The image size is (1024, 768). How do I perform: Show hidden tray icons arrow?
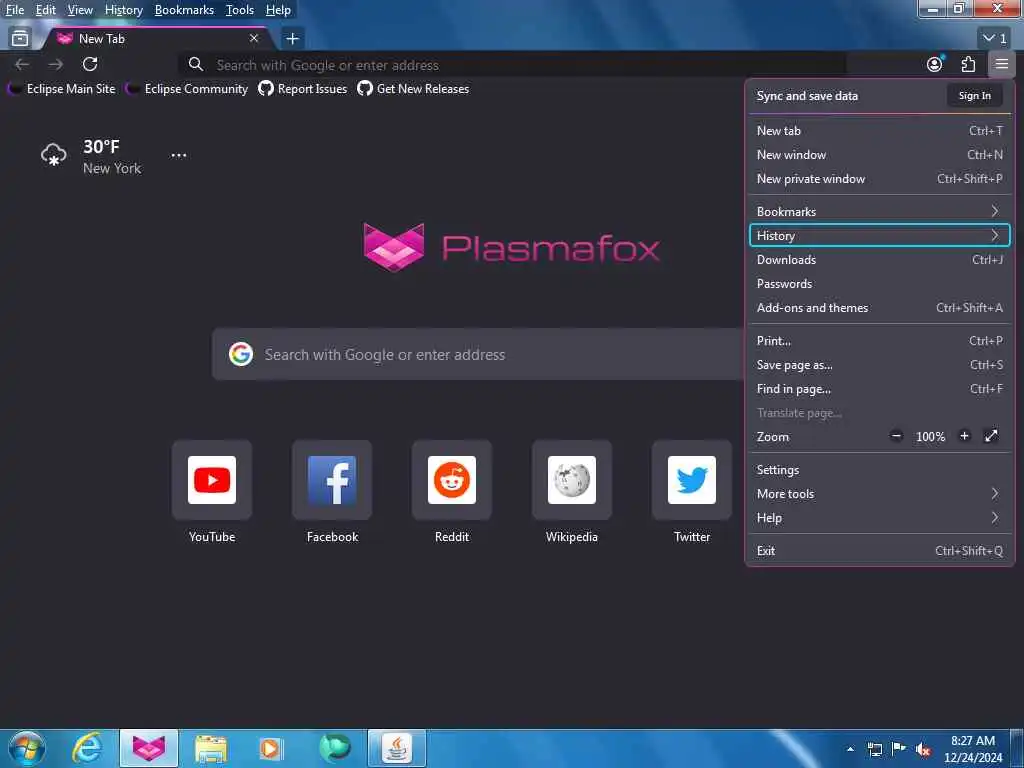coord(850,749)
